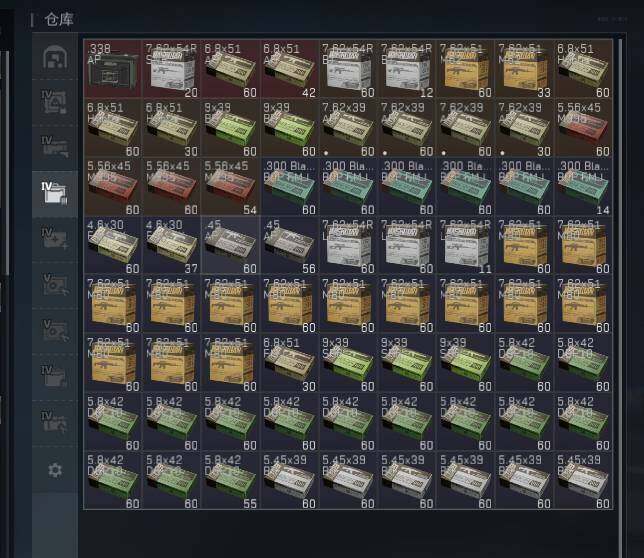Image resolution: width=644 pixels, height=558 pixels.
Task: Pick the 6.8x51 box with 42 rounds
Action: click(289, 69)
